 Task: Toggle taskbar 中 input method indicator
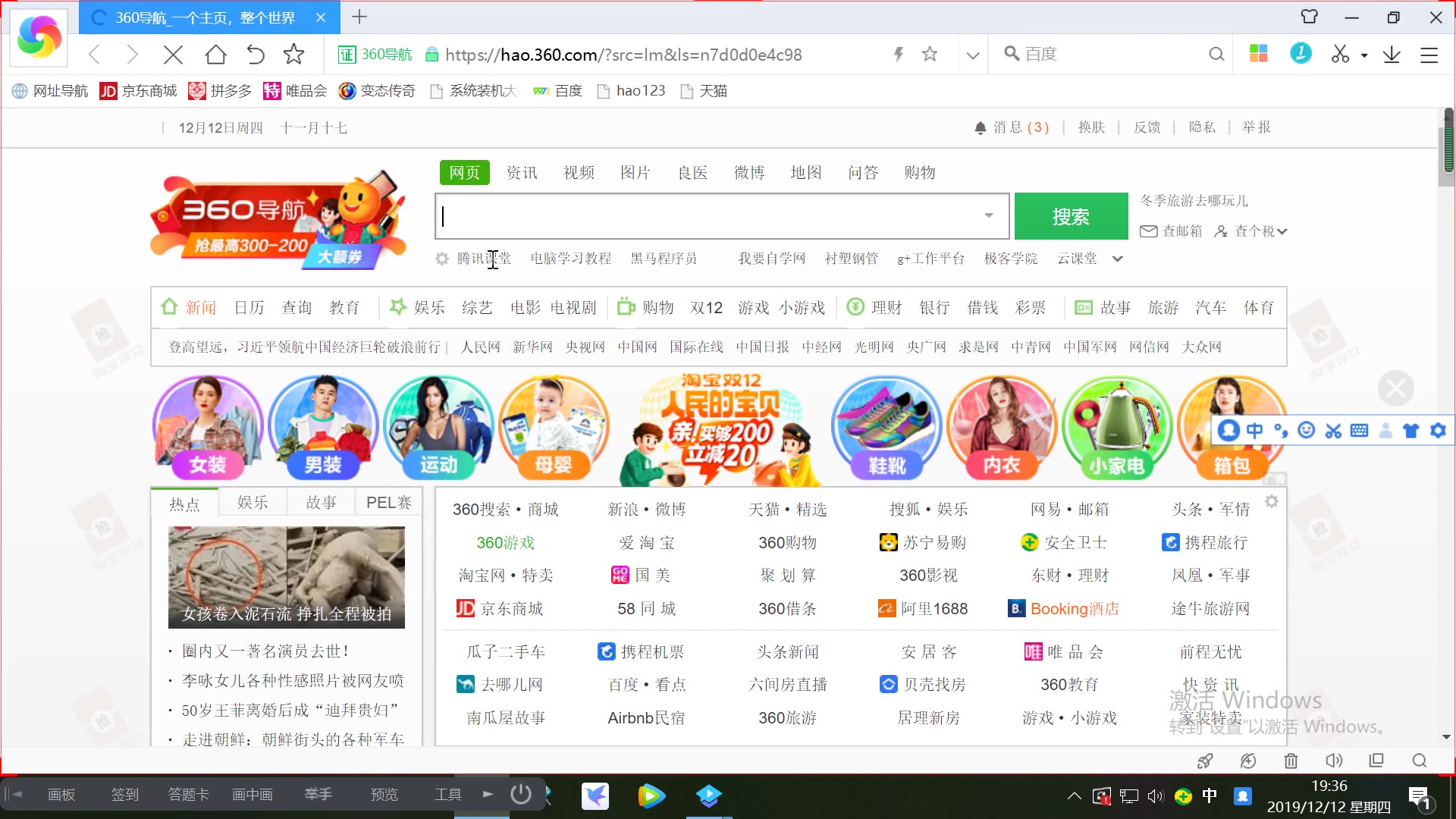coord(1210,795)
